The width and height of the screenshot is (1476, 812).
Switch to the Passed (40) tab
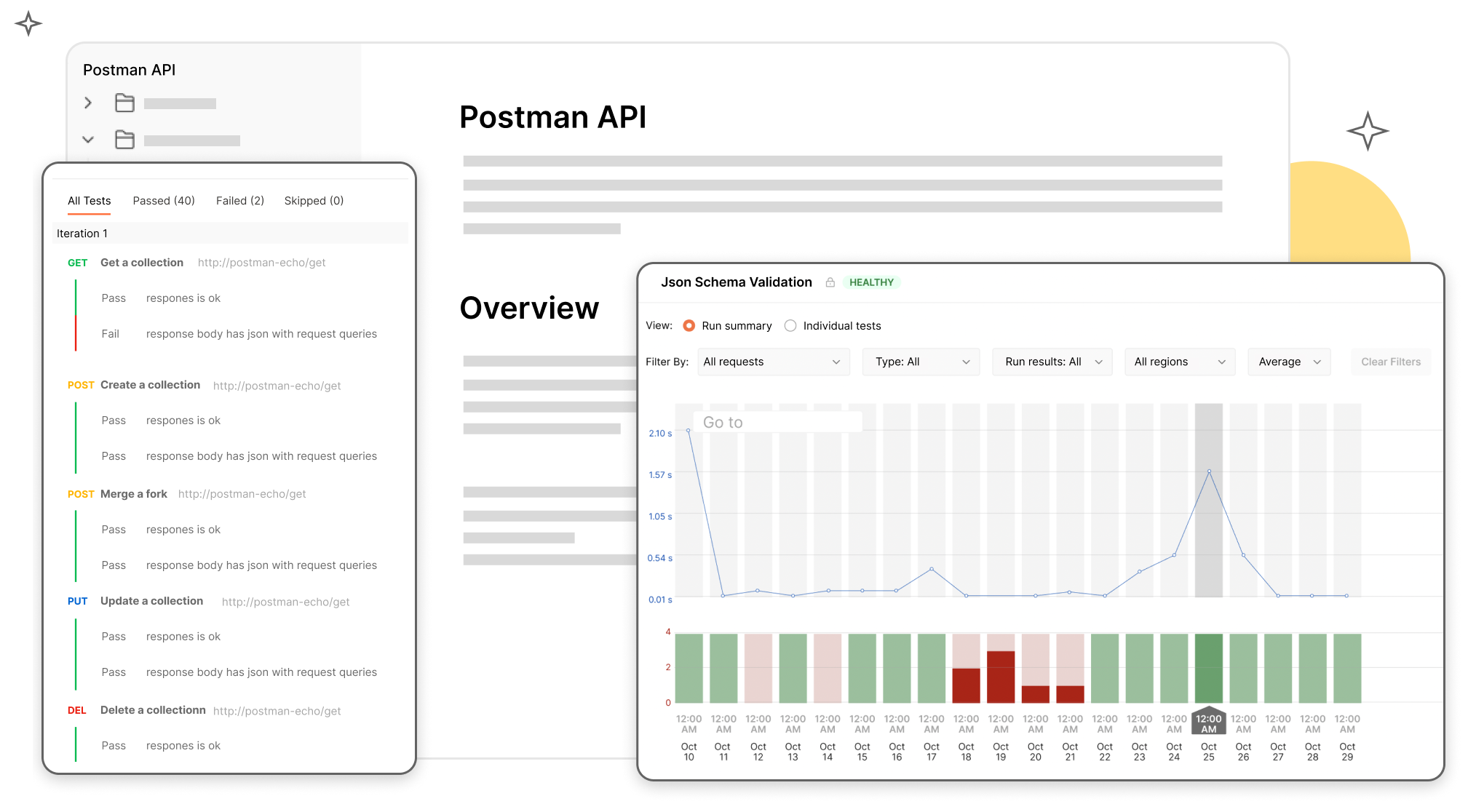164,201
